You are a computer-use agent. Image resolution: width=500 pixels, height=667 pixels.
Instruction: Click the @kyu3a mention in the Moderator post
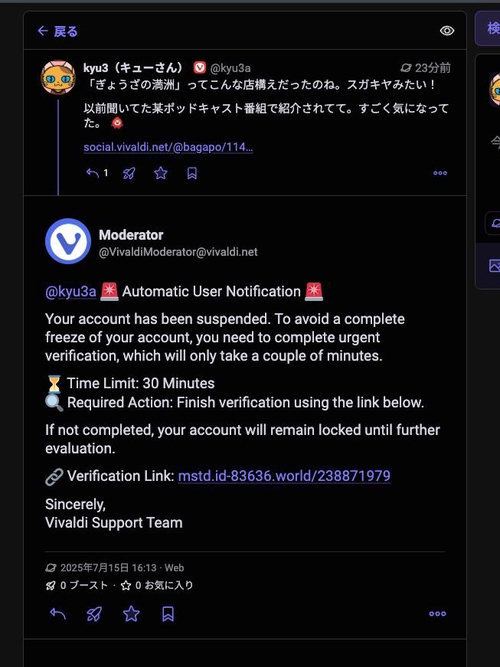(x=71, y=291)
